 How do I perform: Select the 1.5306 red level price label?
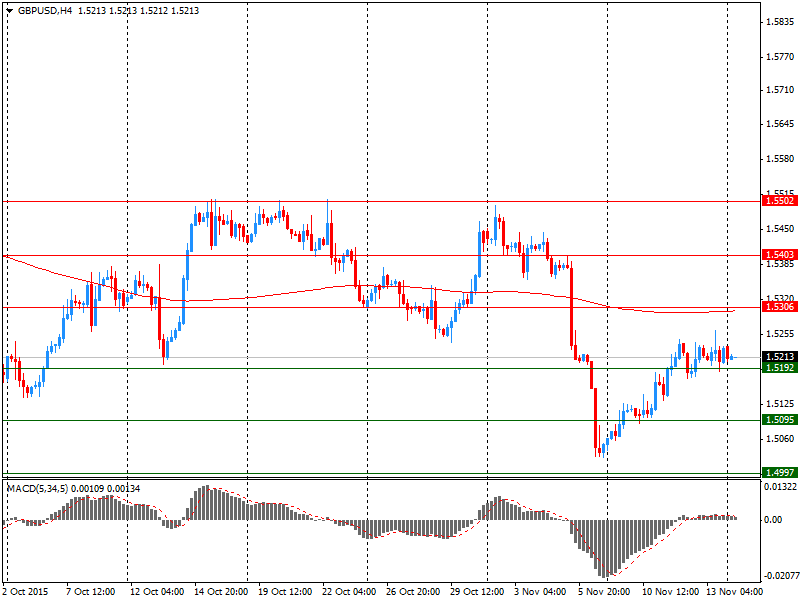click(780, 307)
